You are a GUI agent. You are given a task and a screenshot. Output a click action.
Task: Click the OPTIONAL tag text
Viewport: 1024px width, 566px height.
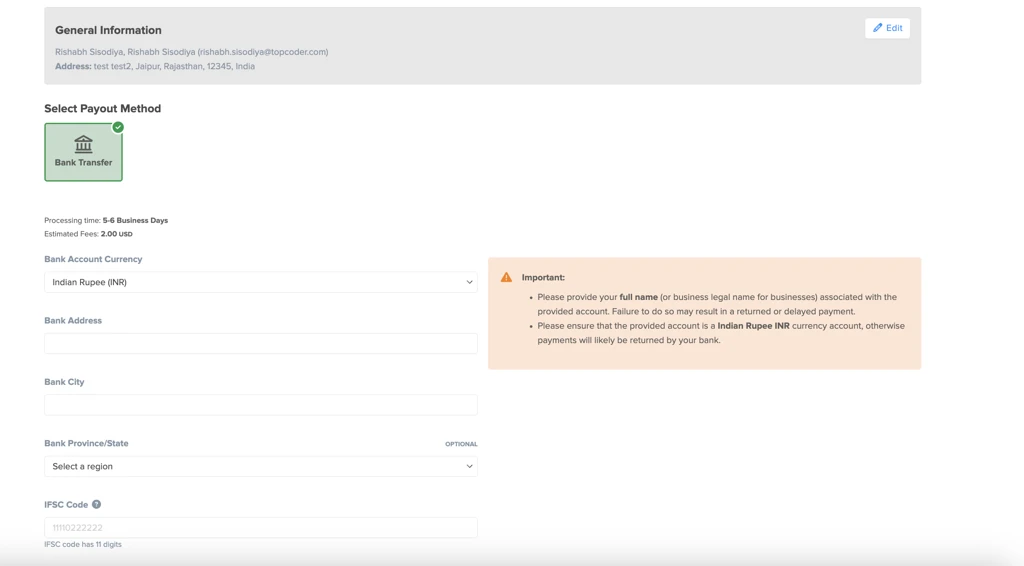point(461,444)
